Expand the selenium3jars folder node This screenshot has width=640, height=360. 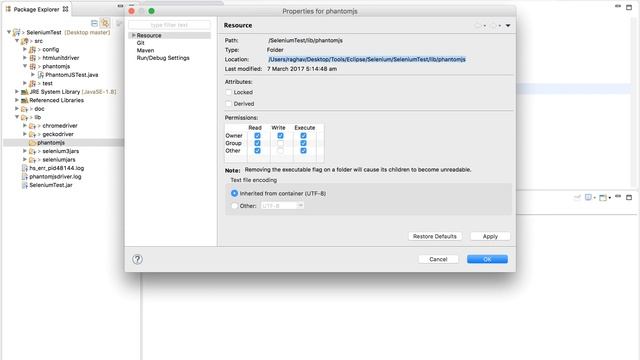tap(25, 151)
